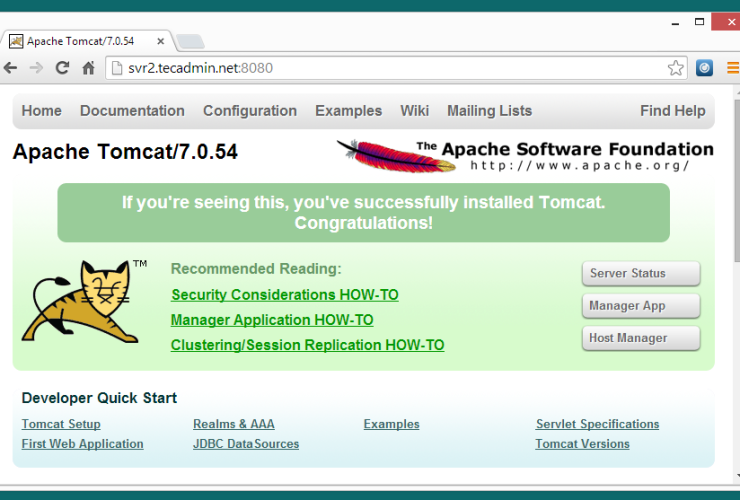Click the browser back arrow
This screenshot has width=740, height=500.
click(11, 68)
